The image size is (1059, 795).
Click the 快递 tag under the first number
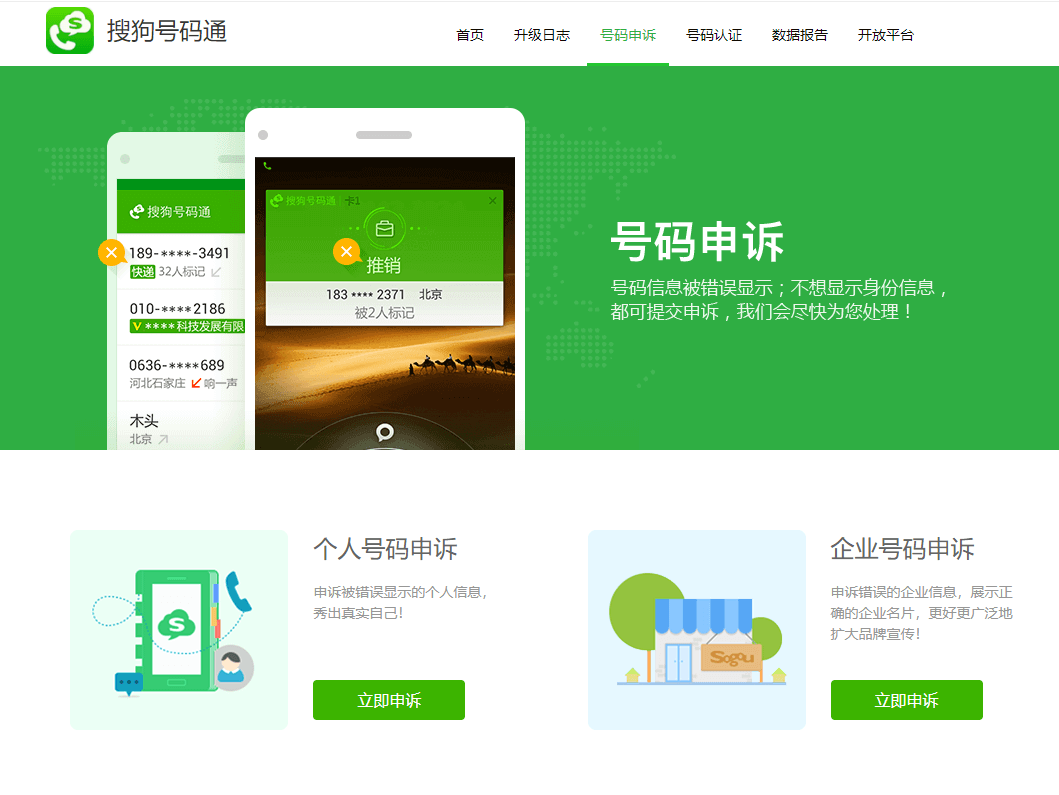[143, 272]
